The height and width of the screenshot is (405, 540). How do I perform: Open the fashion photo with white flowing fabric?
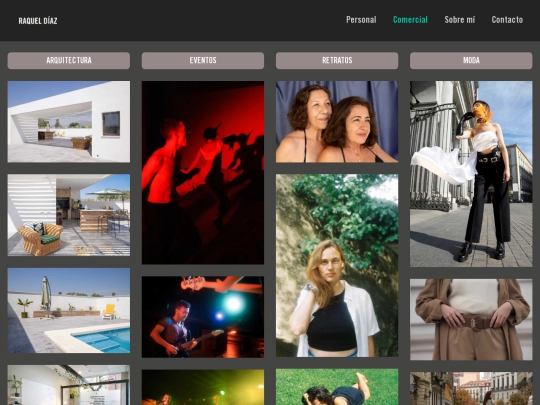(471, 174)
